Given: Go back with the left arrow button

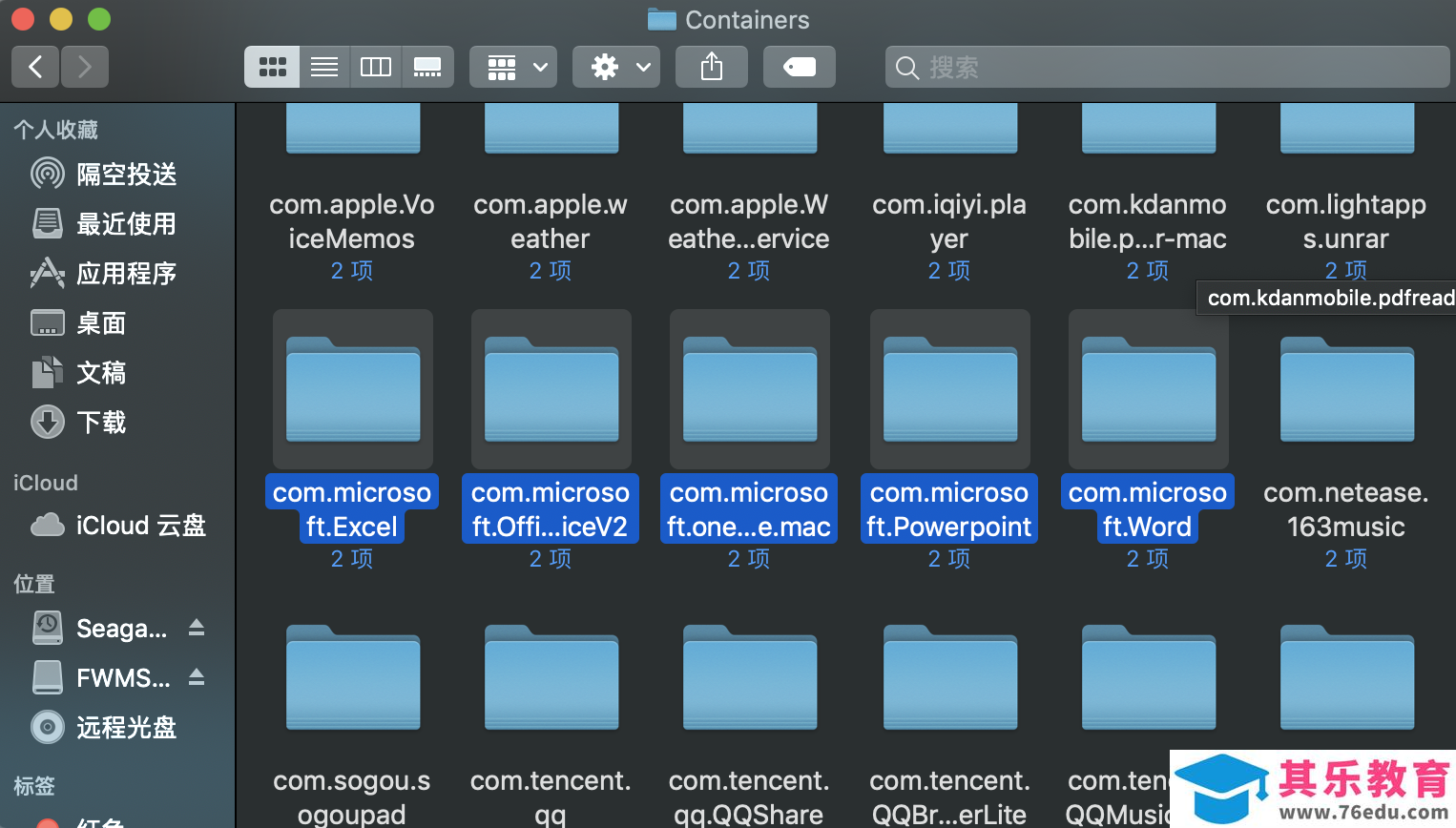Looking at the screenshot, I should click(x=35, y=67).
